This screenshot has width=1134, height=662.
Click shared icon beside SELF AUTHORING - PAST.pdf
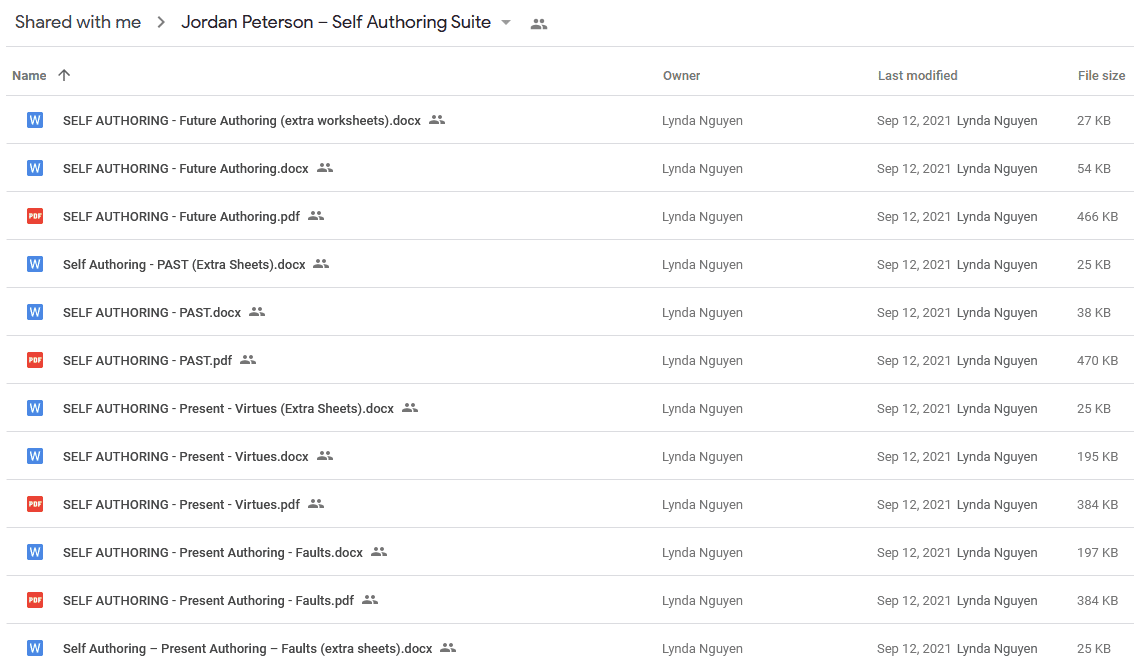point(248,359)
